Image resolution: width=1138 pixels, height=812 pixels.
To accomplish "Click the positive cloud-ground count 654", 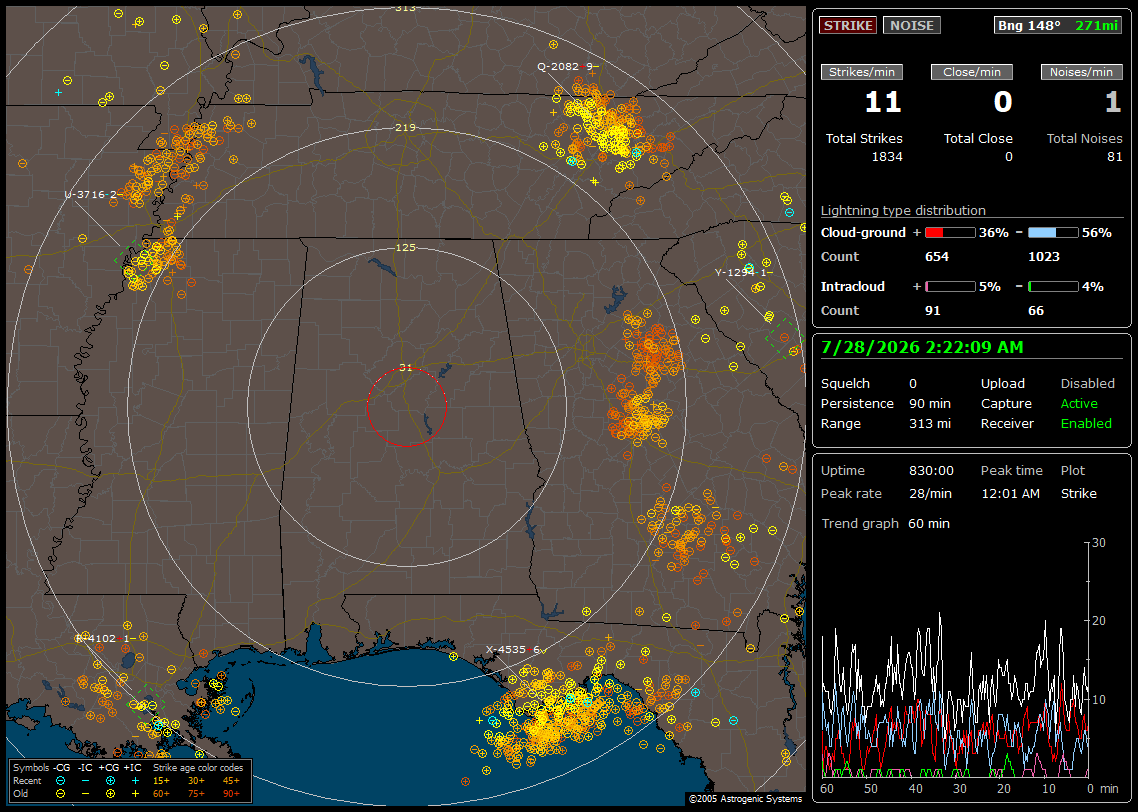I will pos(937,257).
